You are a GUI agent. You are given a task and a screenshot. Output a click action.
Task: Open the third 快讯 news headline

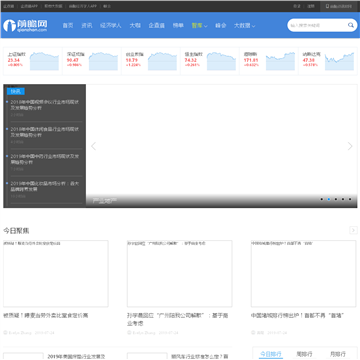point(45,159)
